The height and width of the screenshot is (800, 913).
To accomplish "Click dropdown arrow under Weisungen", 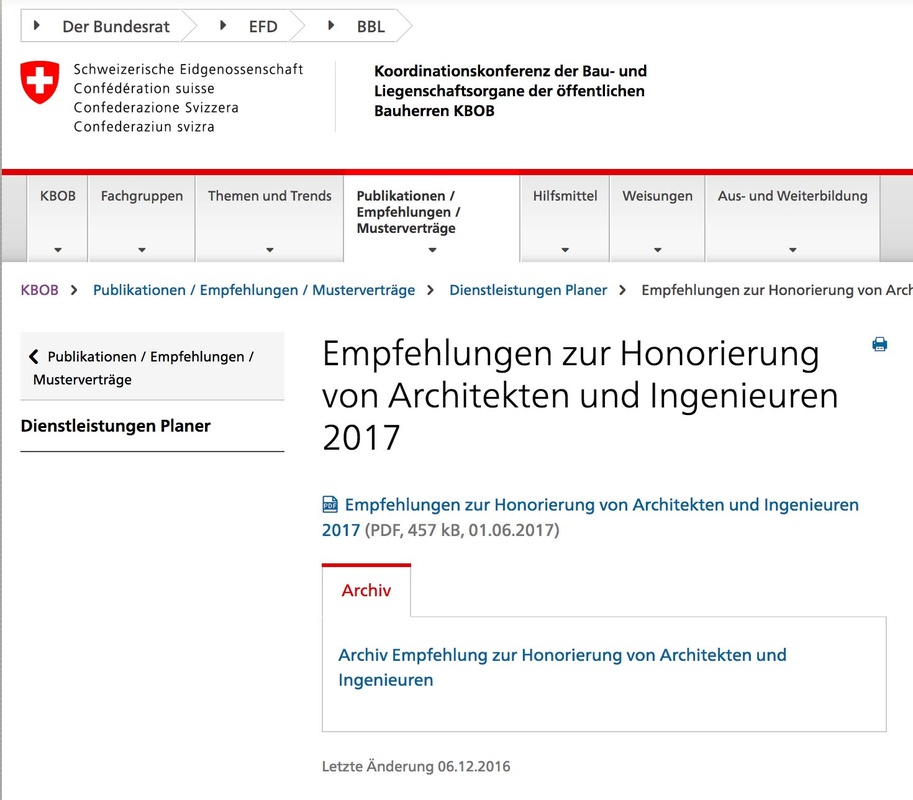I will (657, 250).
